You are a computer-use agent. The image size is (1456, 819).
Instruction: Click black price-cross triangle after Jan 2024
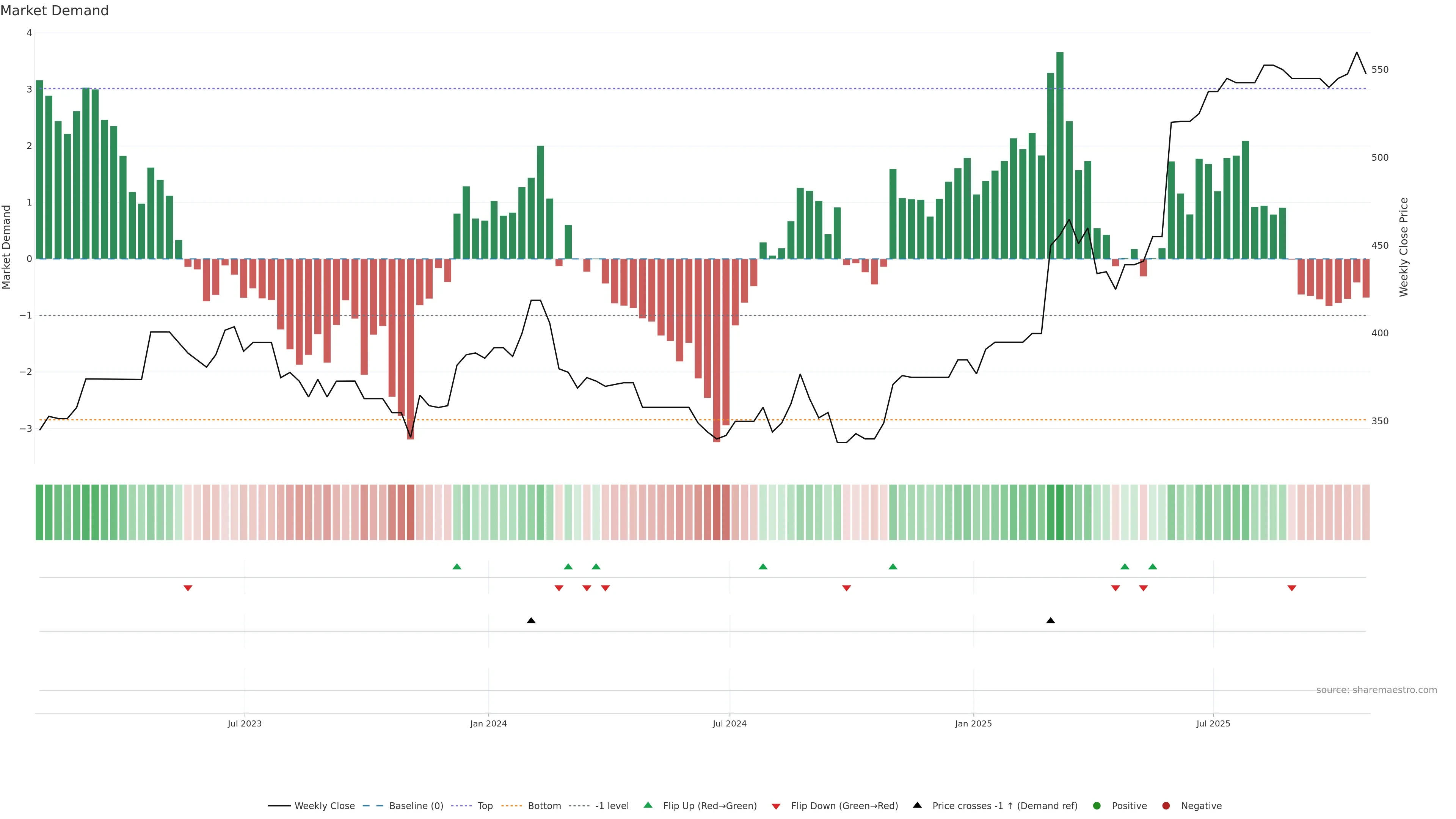(531, 621)
